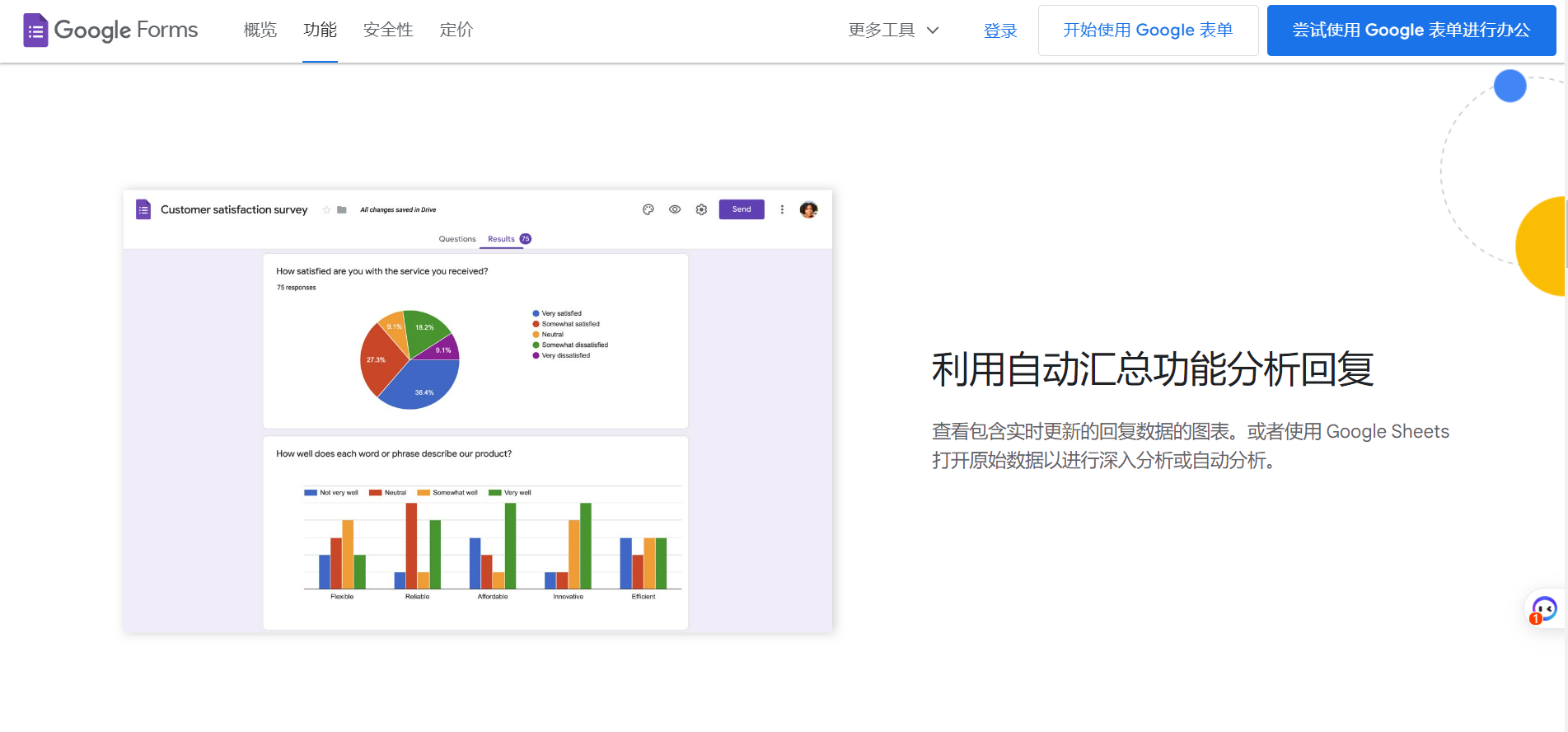Open the survey settings gear icon
Image resolution: width=1568 pixels, height=732 pixels.
701,209
